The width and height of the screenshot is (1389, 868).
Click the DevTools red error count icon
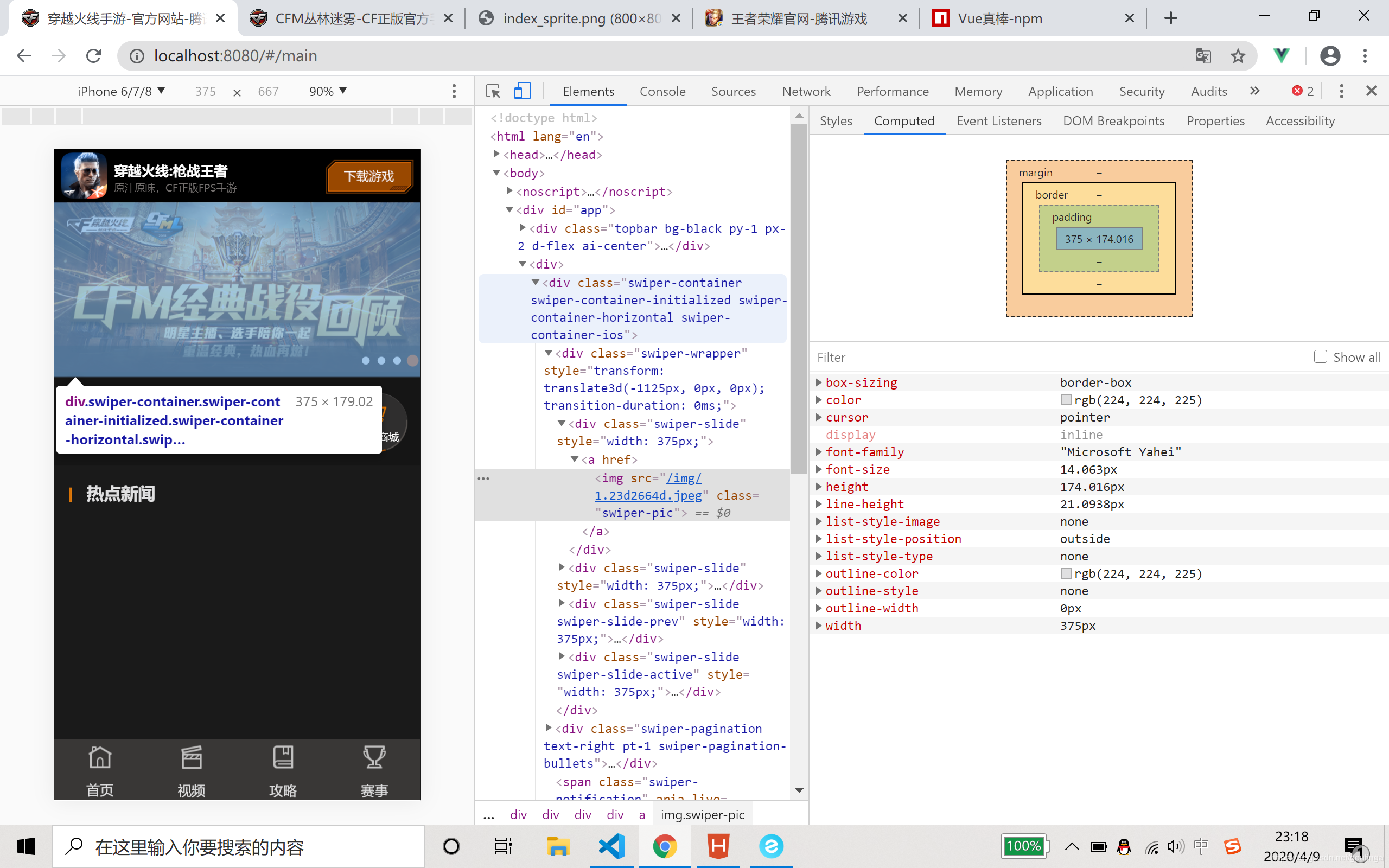[x=1297, y=91]
